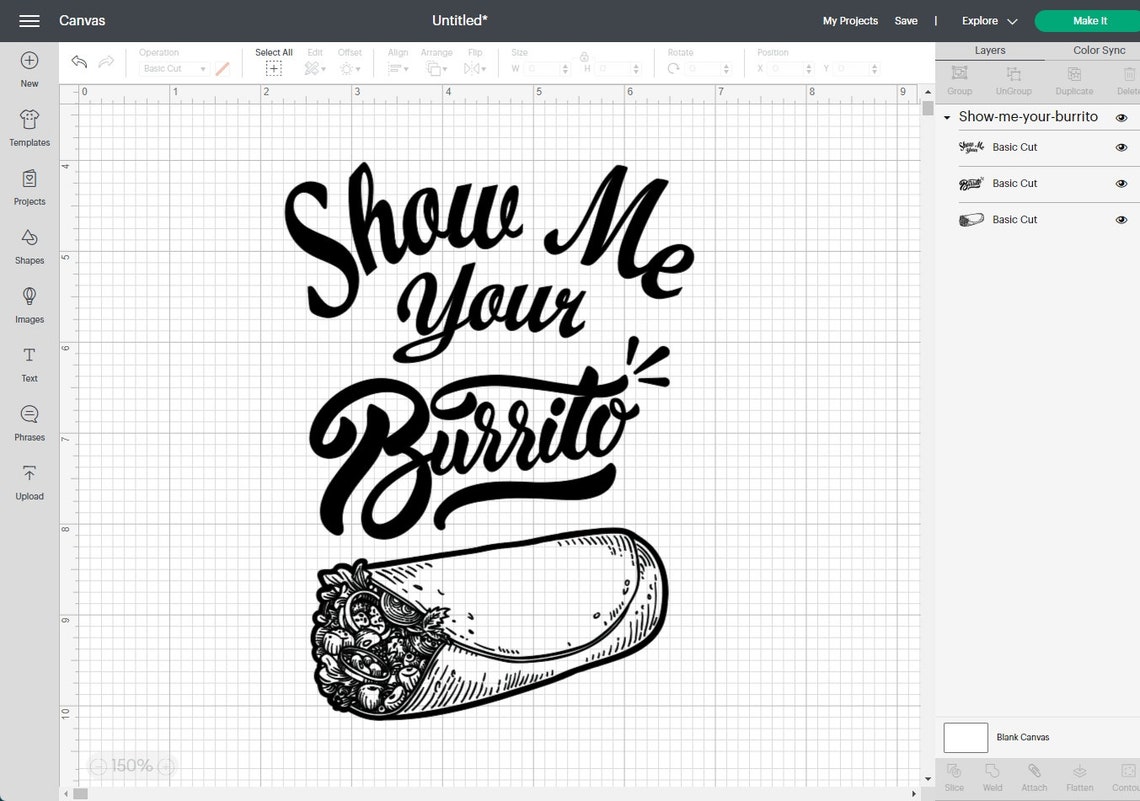Click the Weld icon
Image resolution: width=1140 pixels, height=801 pixels.
coord(992,775)
